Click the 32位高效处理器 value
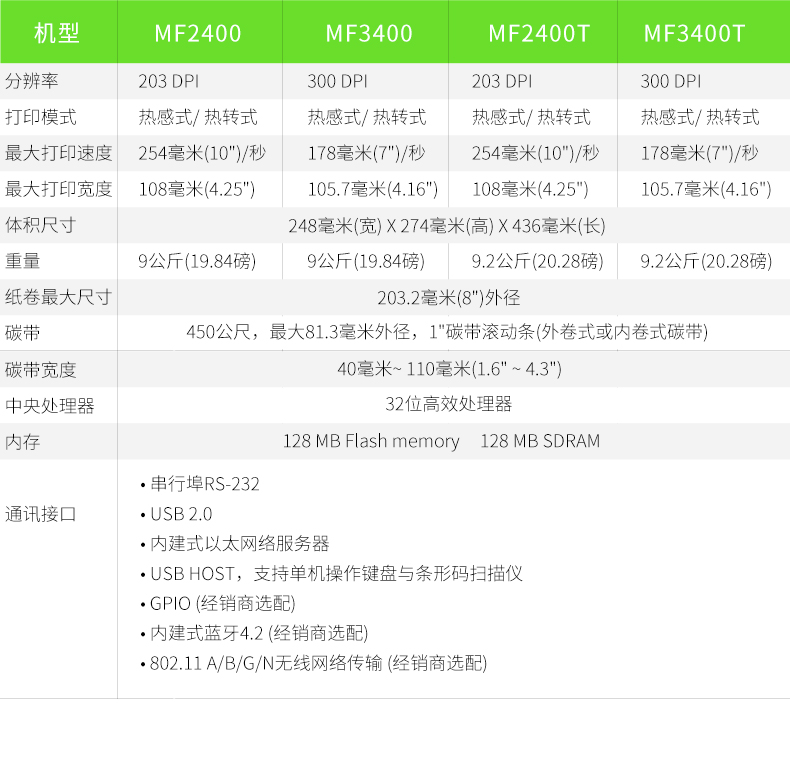The image size is (790, 761). [448, 404]
